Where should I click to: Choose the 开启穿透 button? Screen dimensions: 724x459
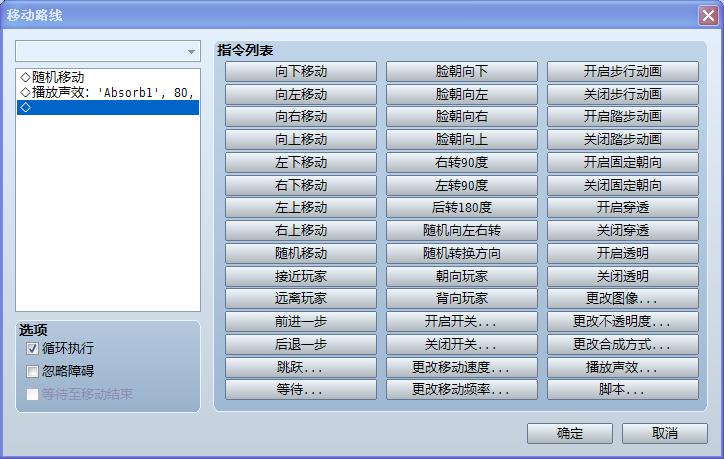[x=623, y=208]
